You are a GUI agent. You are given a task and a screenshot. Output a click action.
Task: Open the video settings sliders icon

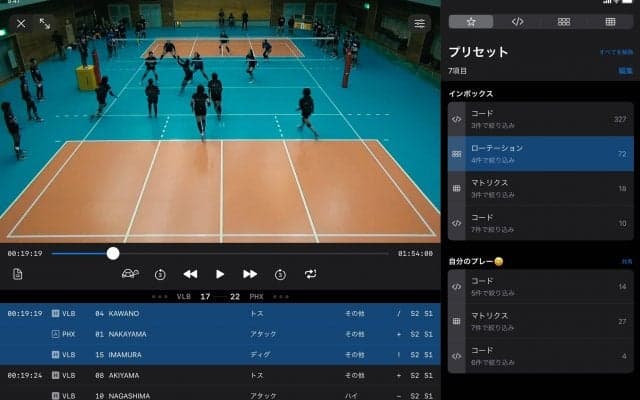419,24
